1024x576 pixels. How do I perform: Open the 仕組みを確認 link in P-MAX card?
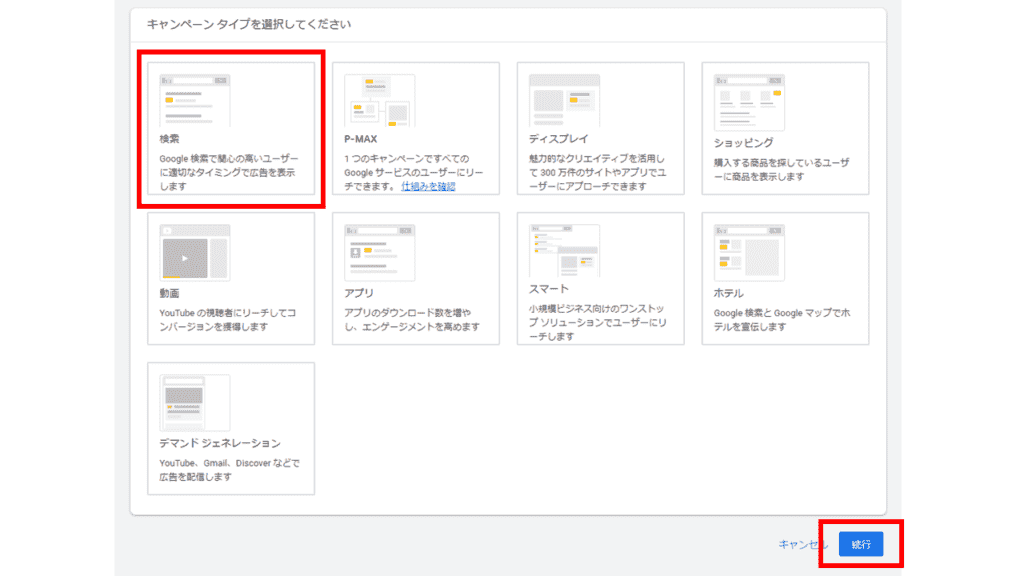428,186
